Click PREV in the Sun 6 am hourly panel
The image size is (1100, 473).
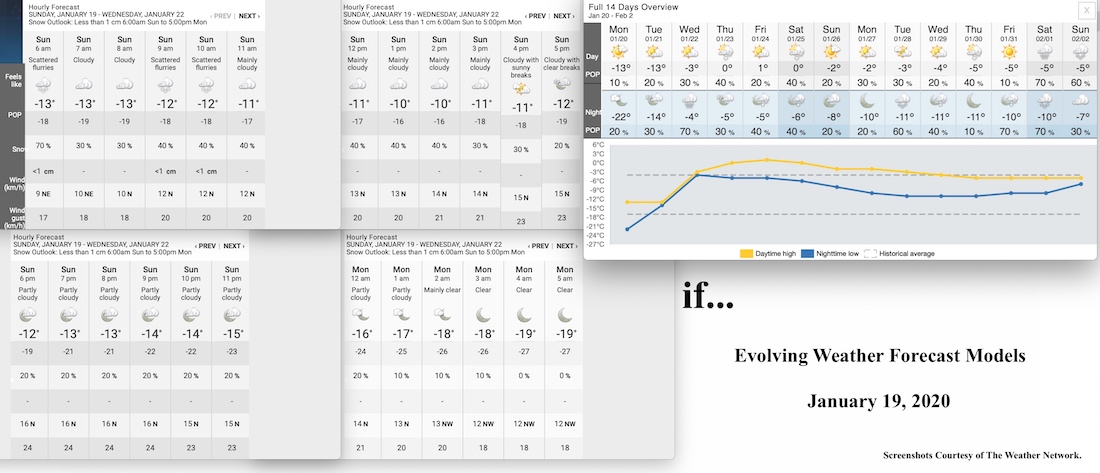coord(221,15)
